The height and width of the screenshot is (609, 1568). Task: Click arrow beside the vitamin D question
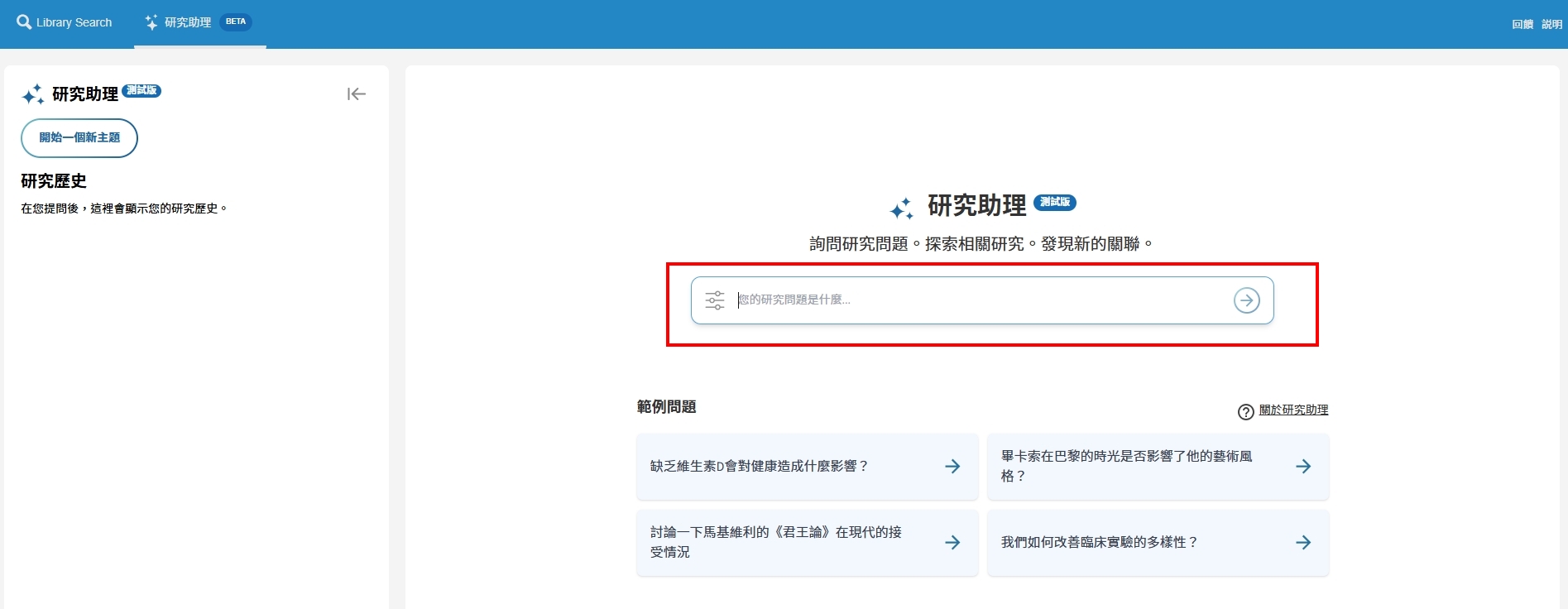[x=952, y=467]
